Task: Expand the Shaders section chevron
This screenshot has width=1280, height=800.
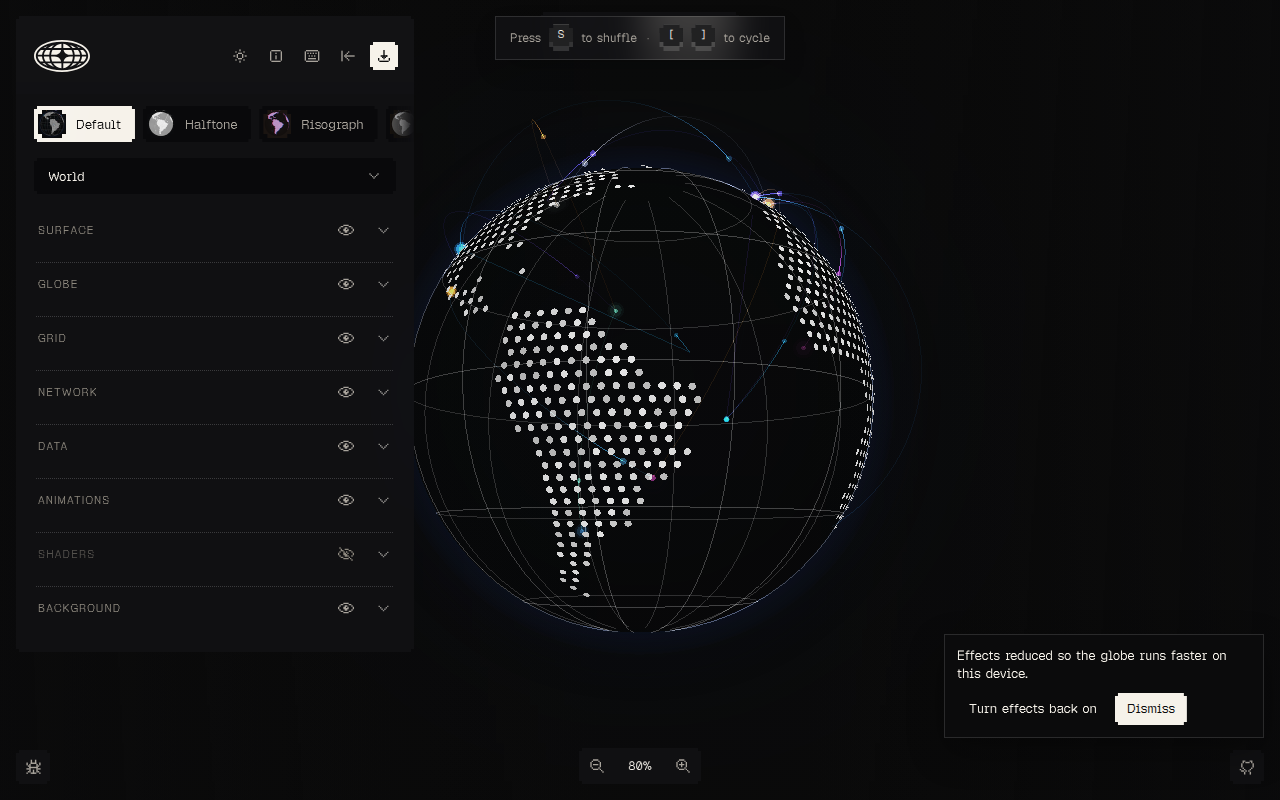Action: 383,554
